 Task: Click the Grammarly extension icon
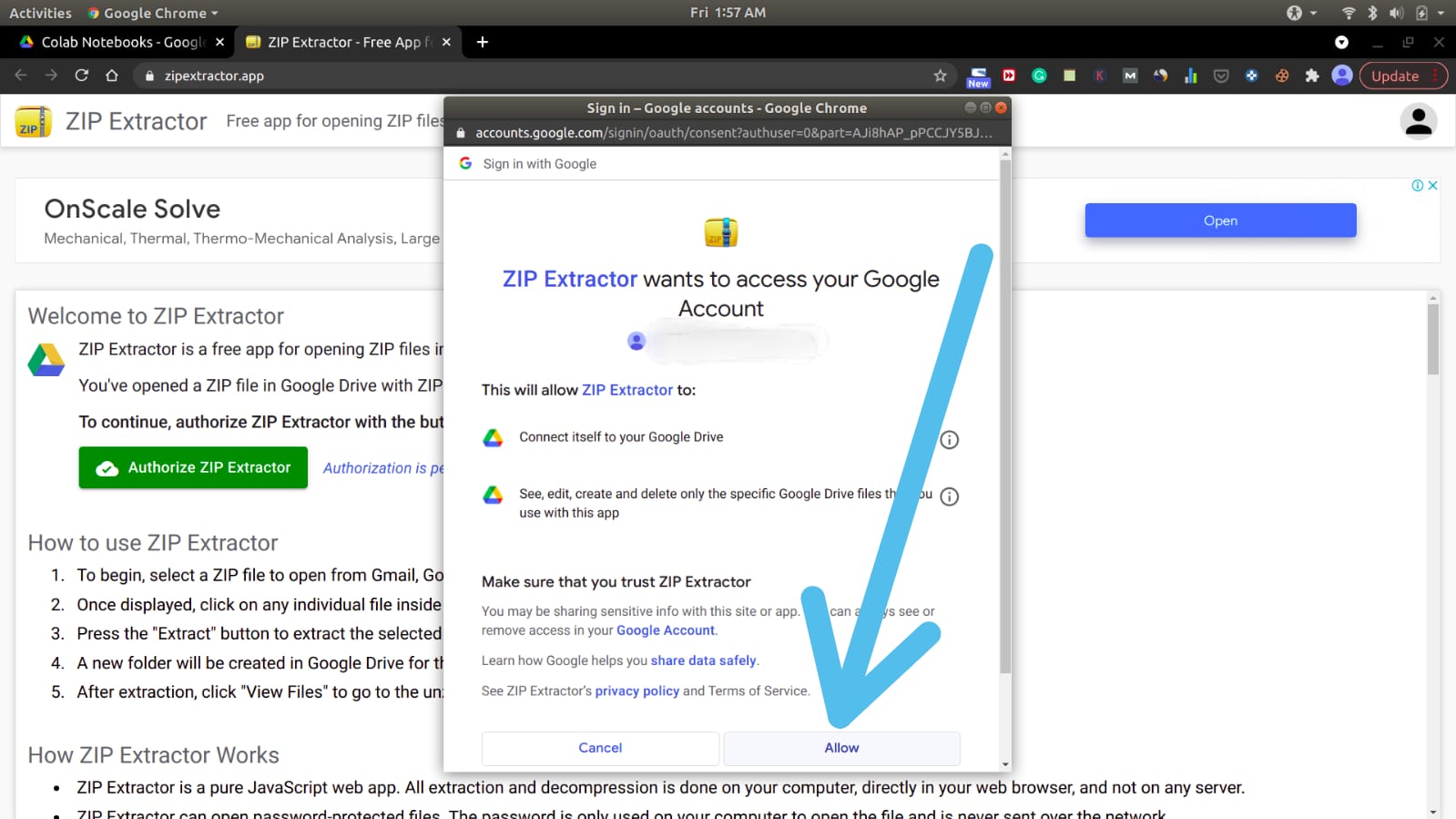coord(1039,76)
